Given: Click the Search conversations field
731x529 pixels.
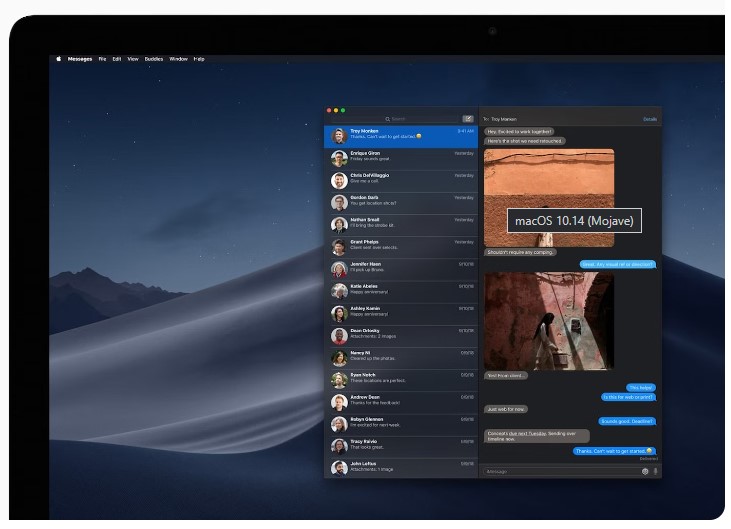Looking at the screenshot, I should click(x=396, y=119).
